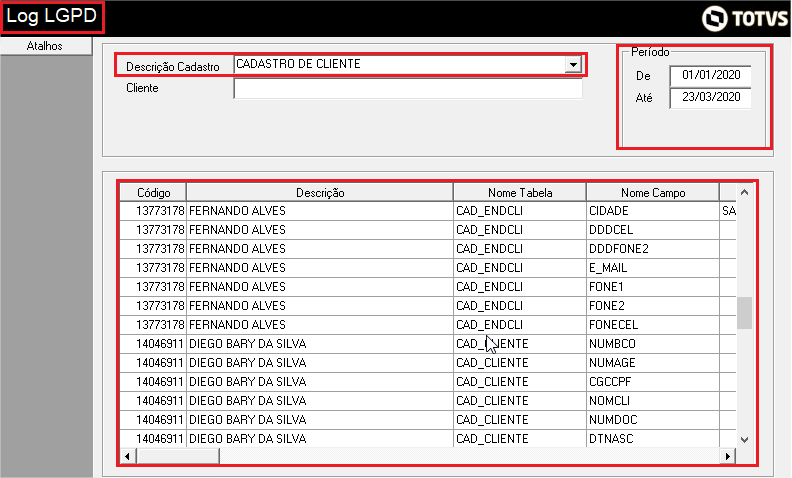Click the De date field 01/01/2020
This screenshot has height=478, width=792.
pos(711,75)
